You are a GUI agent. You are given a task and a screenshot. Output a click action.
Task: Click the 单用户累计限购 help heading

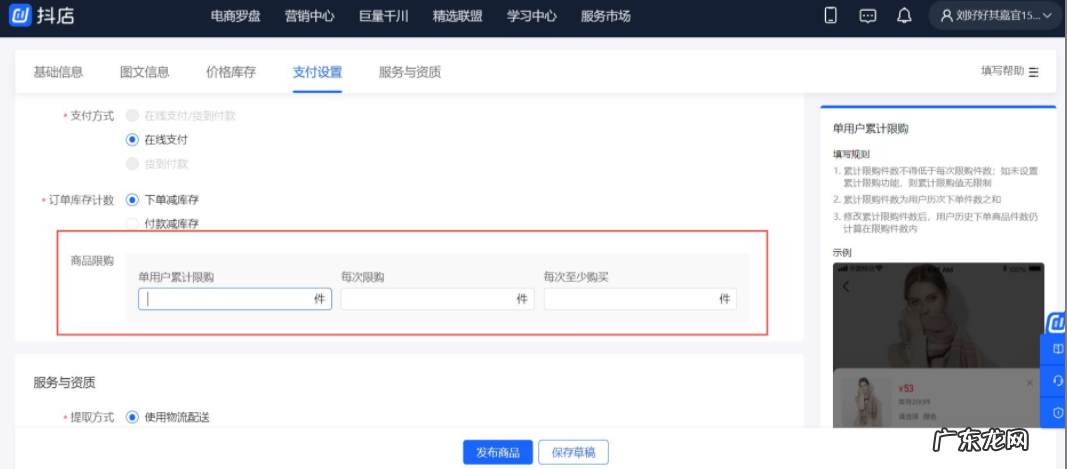tap(870, 129)
